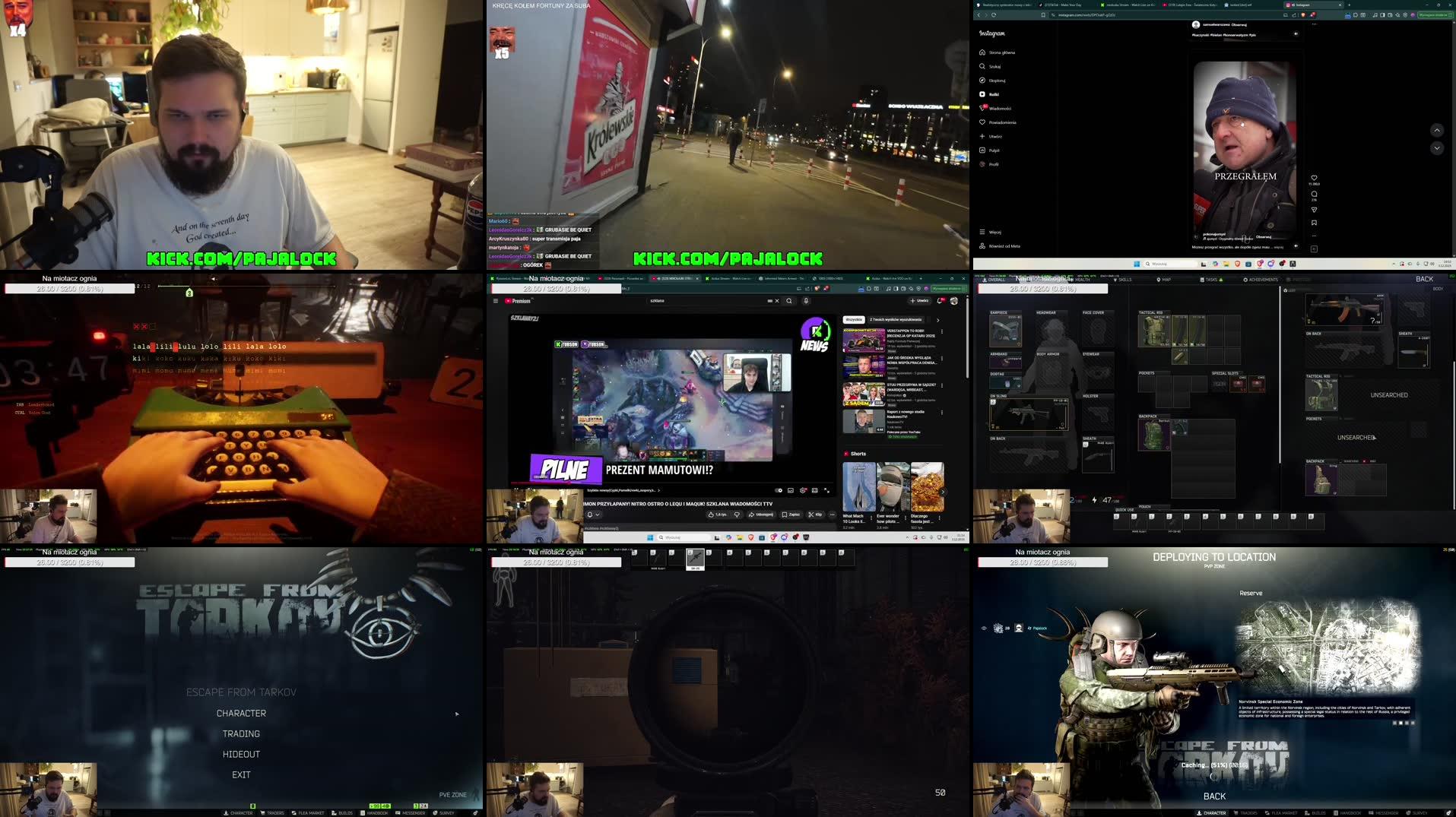1456x817 pixels.
Task: Toggle YouTube autoplay switch in player controls
Action: coord(779,490)
